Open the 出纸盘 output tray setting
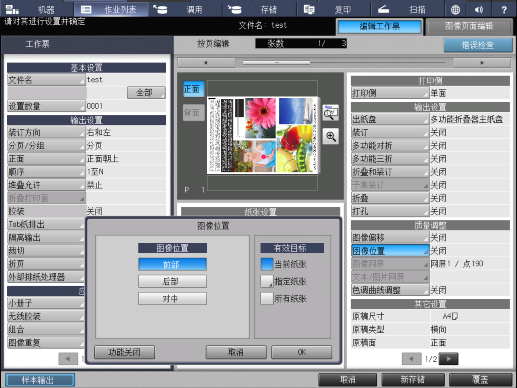 (390, 119)
